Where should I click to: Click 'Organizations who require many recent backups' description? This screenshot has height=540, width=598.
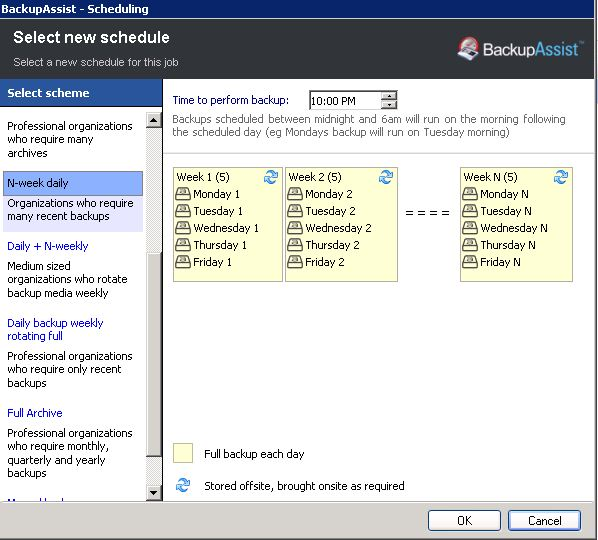[x=71, y=210]
